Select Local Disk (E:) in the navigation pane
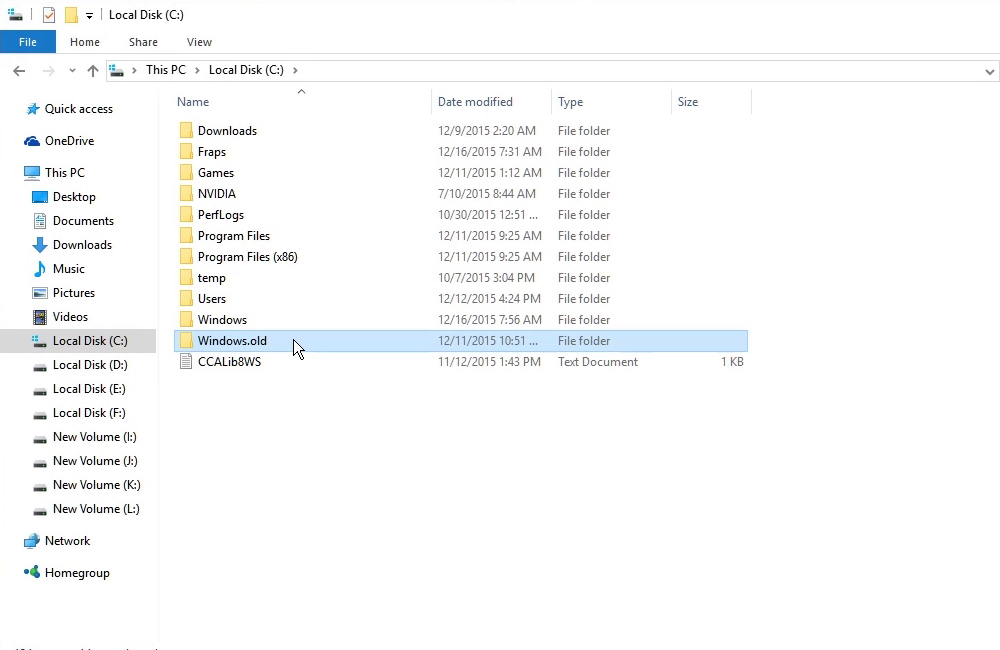The image size is (1000, 650). click(x=89, y=389)
